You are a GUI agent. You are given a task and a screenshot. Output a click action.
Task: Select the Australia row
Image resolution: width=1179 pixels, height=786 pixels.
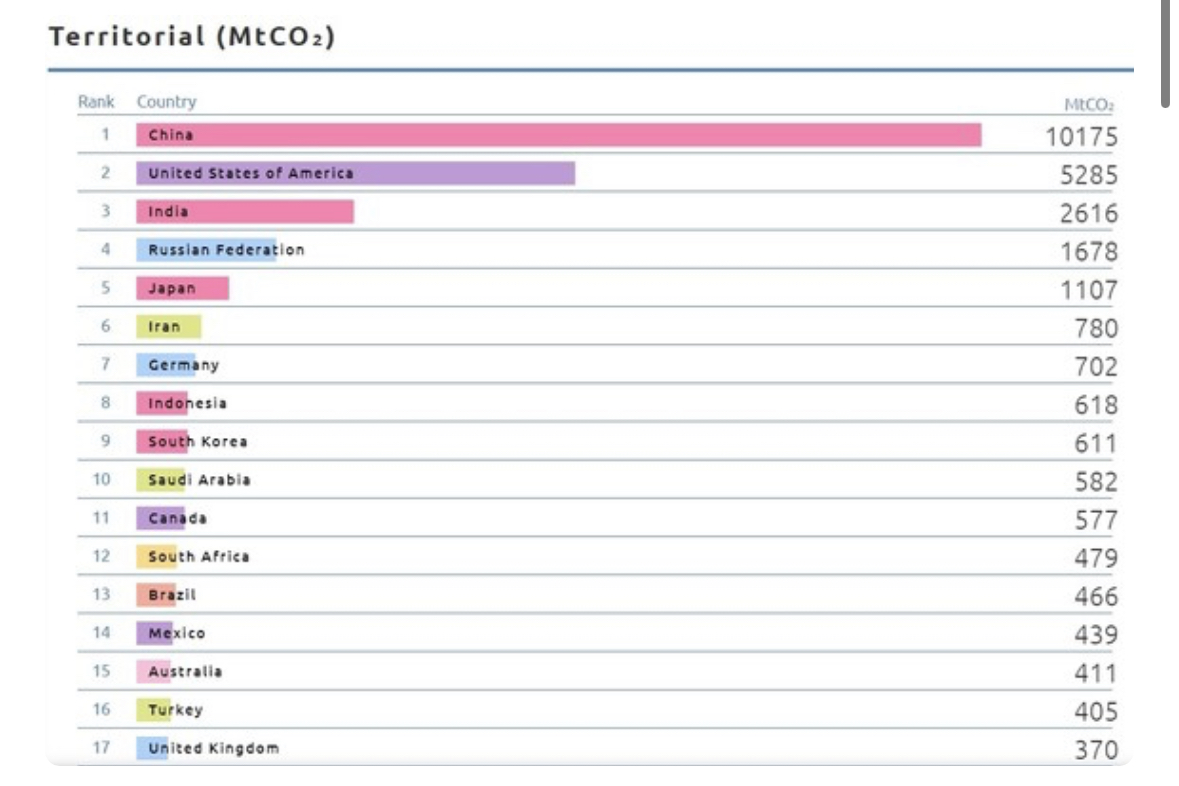pos(598,672)
